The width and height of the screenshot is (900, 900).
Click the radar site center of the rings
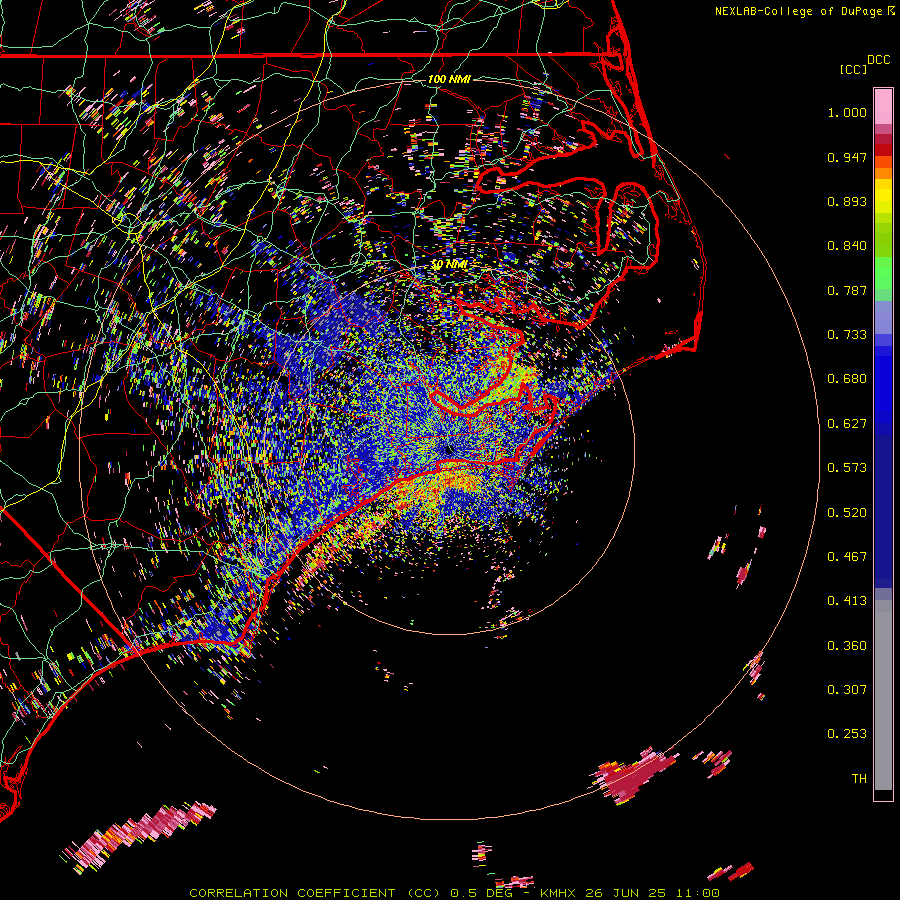pos(449,449)
